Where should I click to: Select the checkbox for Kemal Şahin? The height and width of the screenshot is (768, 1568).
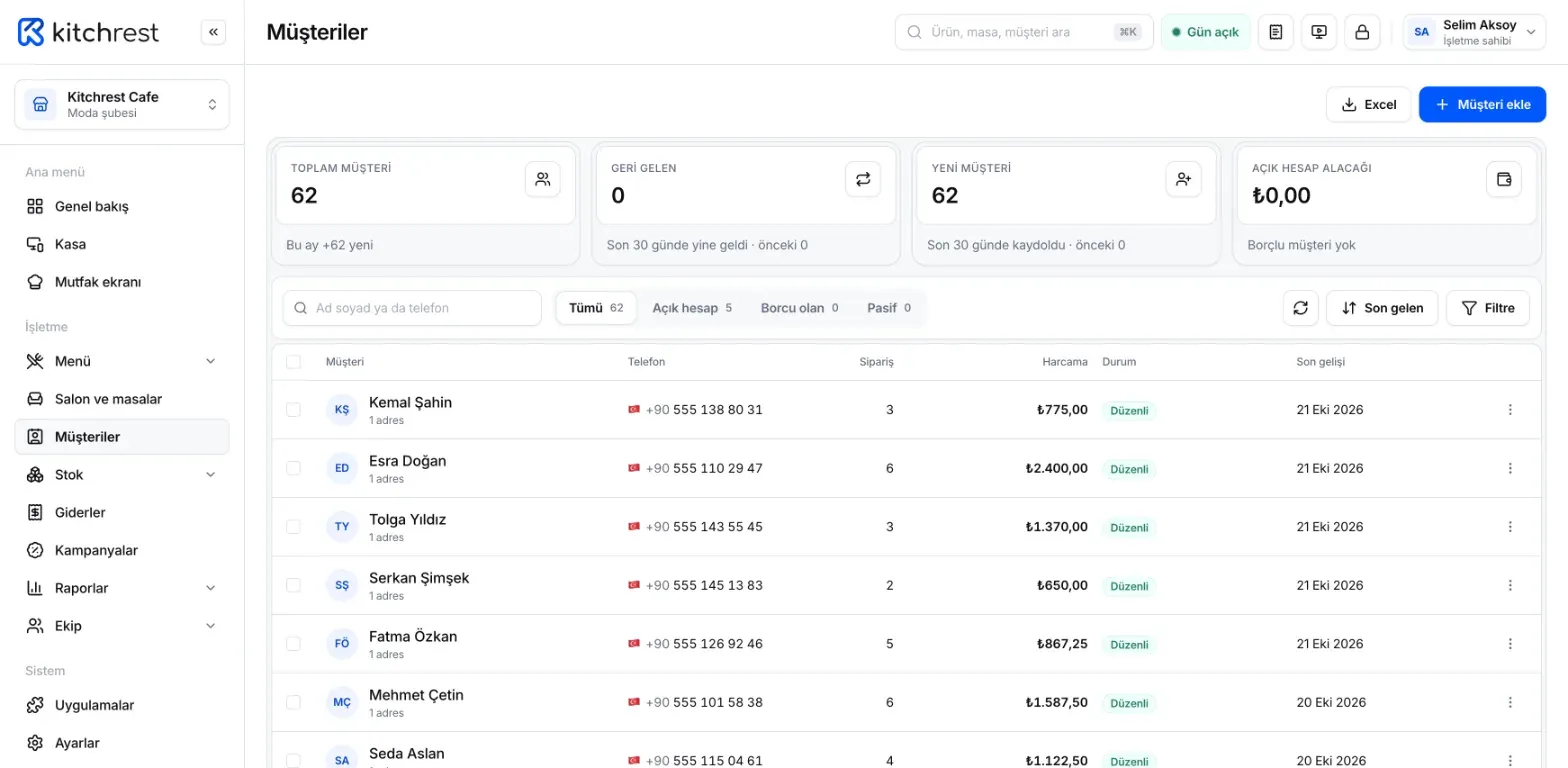(293, 410)
